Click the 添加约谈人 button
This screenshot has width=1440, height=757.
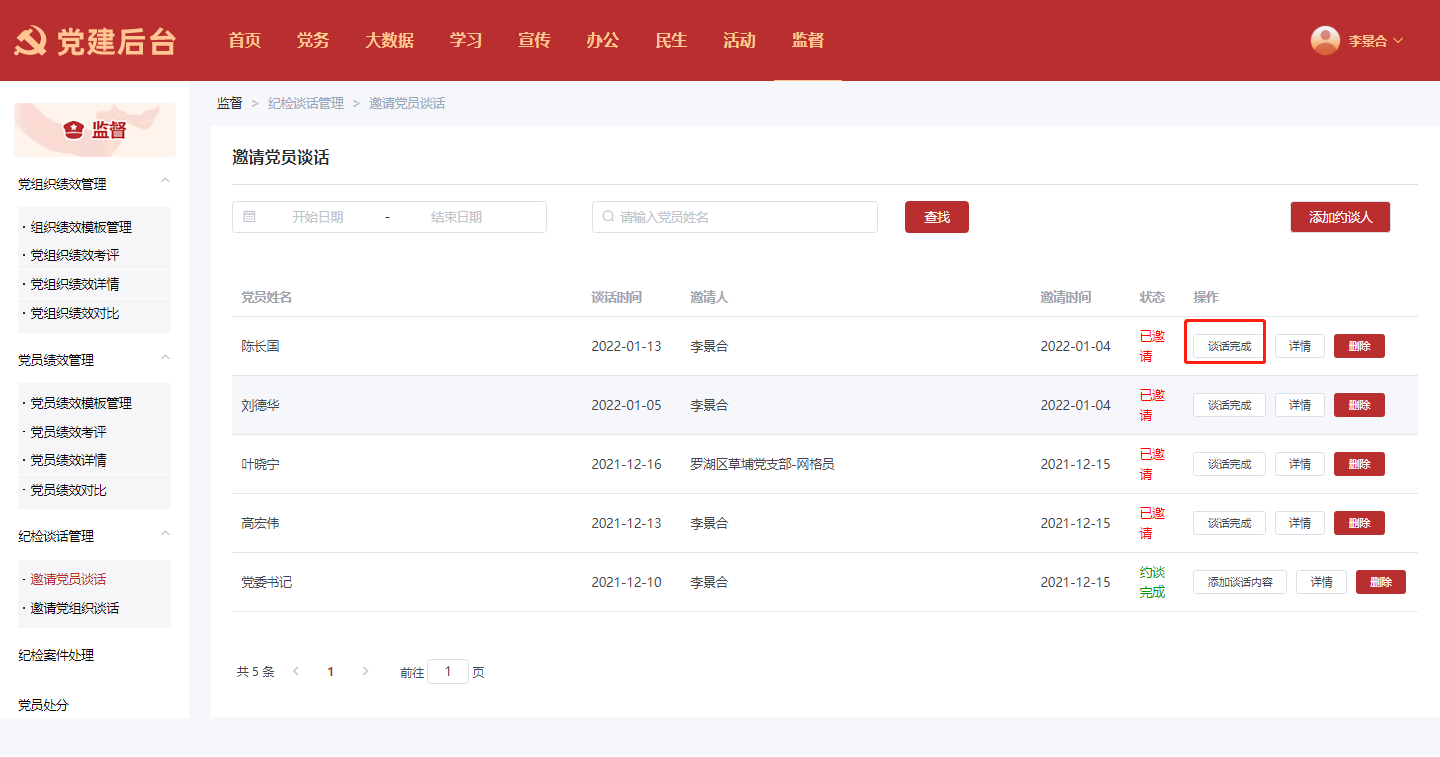tap(1340, 217)
